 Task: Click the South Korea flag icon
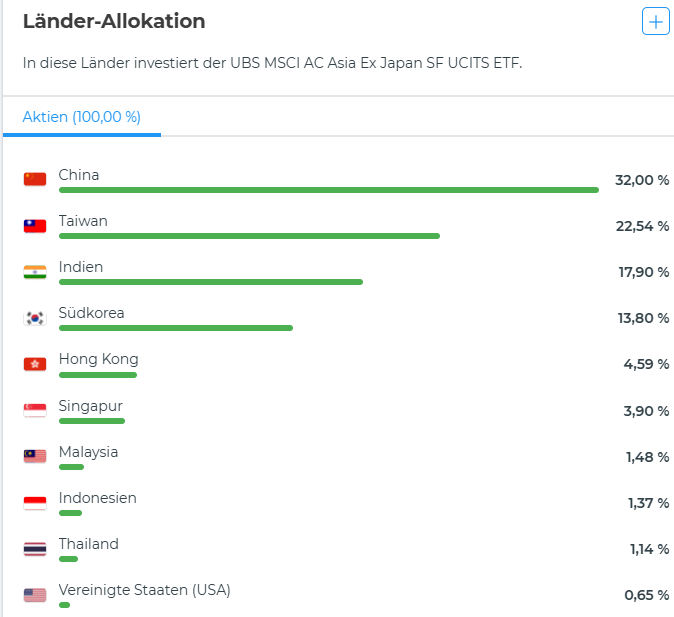(x=35, y=318)
